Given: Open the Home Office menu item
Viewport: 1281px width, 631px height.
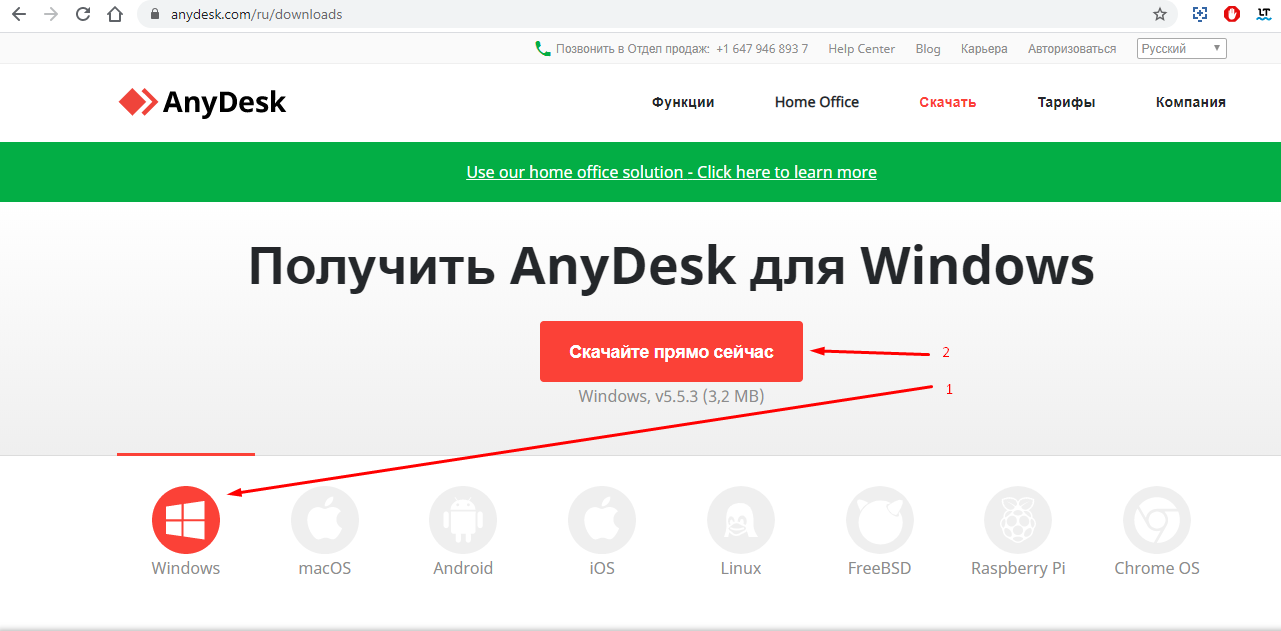Looking at the screenshot, I should pos(817,102).
